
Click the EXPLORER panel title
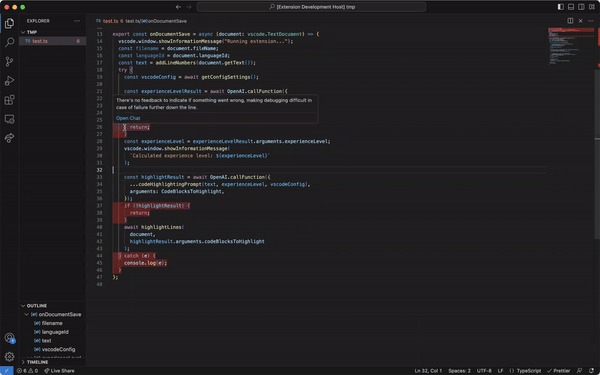pos(38,21)
